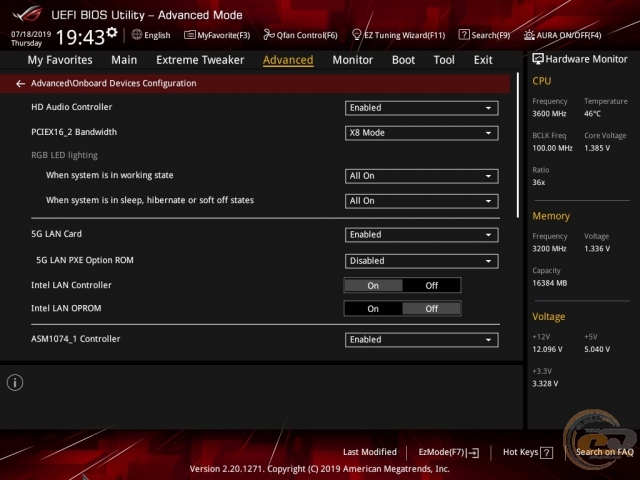Select the 5G LAN Card label
The width and height of the screenshot is (640, 480).
click(x=56, y=234)
